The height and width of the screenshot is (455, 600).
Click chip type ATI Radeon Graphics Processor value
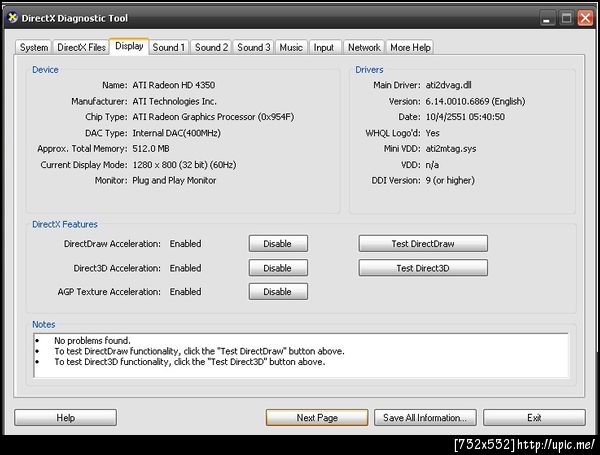(213, 117)
